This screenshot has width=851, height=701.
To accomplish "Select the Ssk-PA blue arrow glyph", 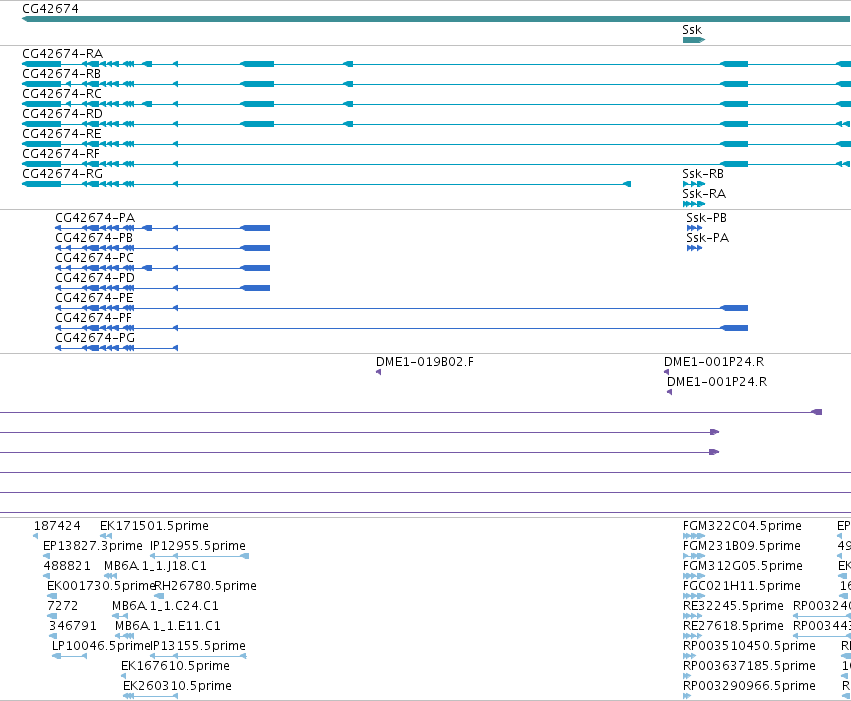I will (x=694, y=248).
